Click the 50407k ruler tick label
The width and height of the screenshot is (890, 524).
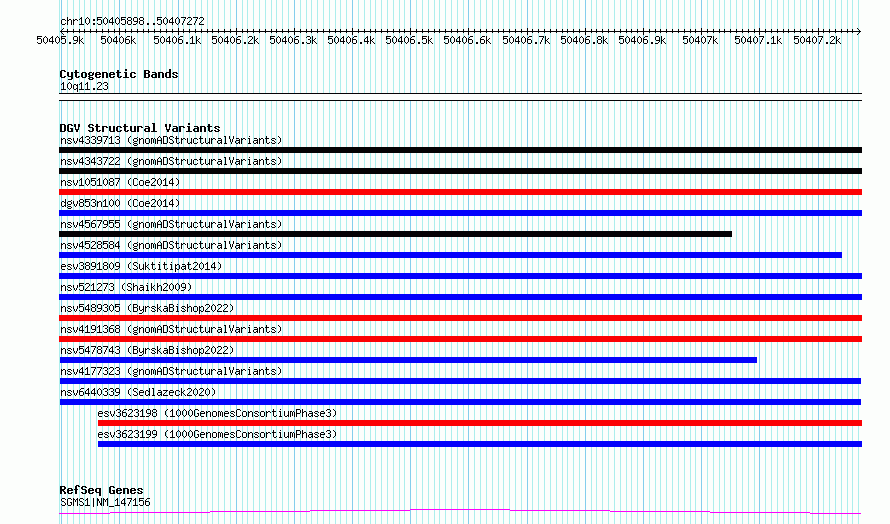tap(700, 40)
